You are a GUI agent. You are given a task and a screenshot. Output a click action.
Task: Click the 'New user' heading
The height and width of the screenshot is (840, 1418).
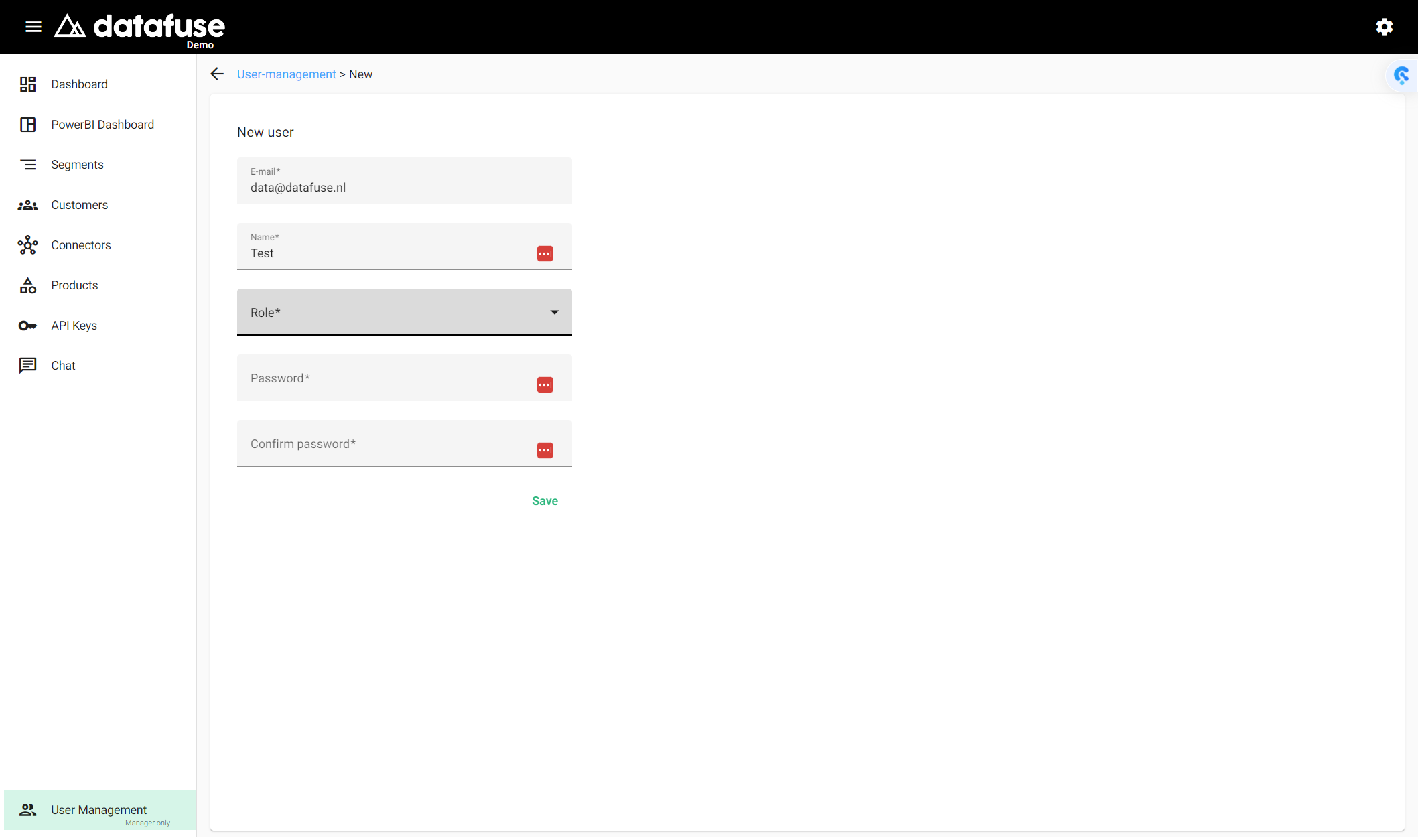(265, 132)
